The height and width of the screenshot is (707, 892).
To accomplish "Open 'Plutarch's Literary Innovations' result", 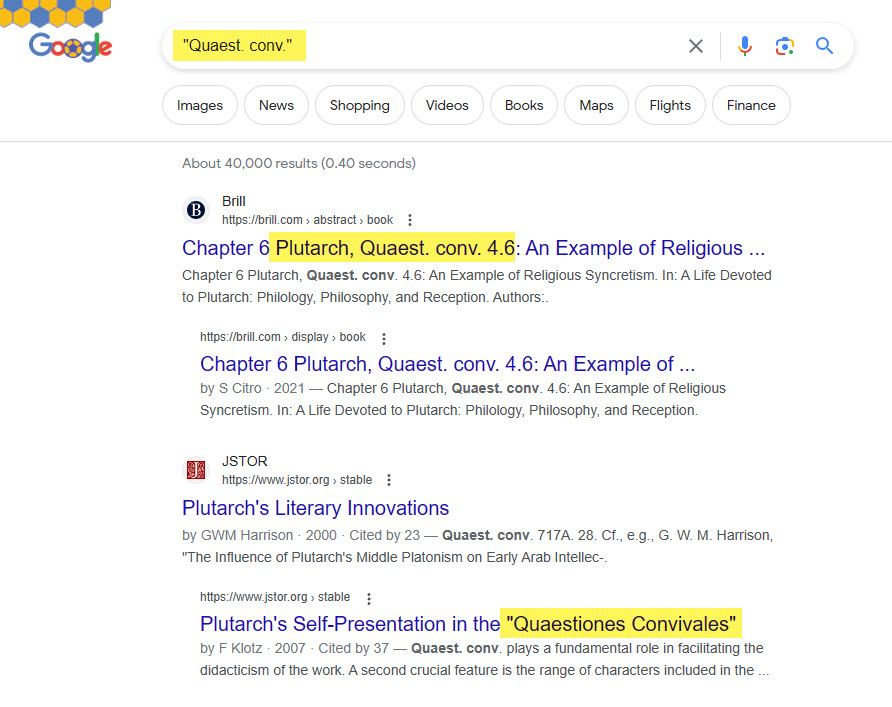I will tap(315, 508).
